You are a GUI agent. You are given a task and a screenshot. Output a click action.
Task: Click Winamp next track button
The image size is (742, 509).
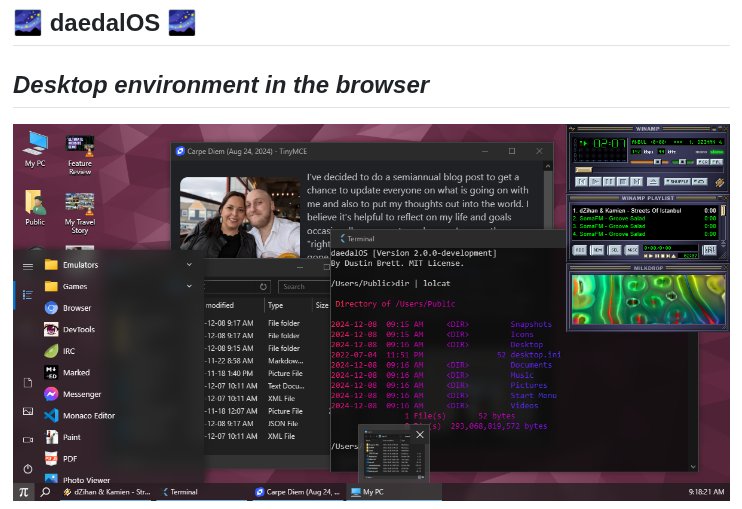(636, 182)
